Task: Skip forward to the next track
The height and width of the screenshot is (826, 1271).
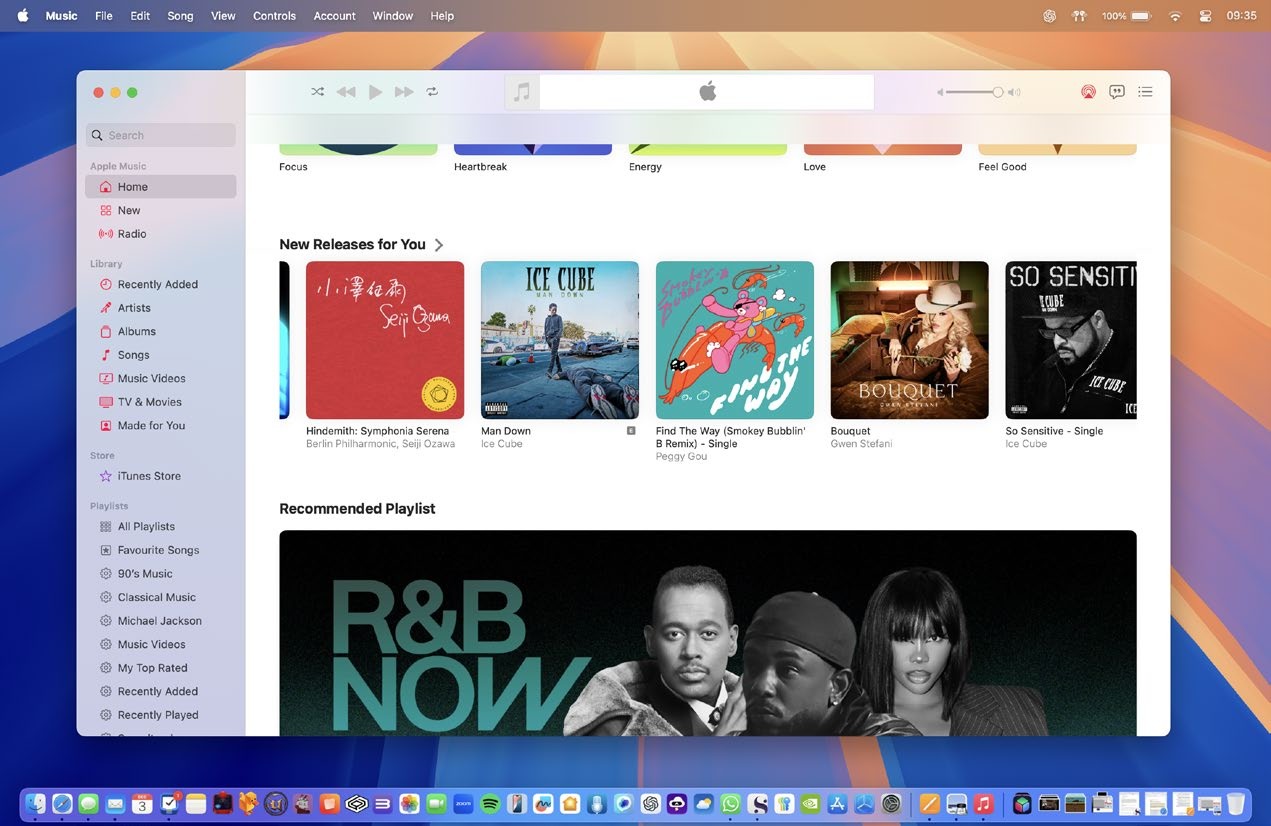Action: point(404,92)
